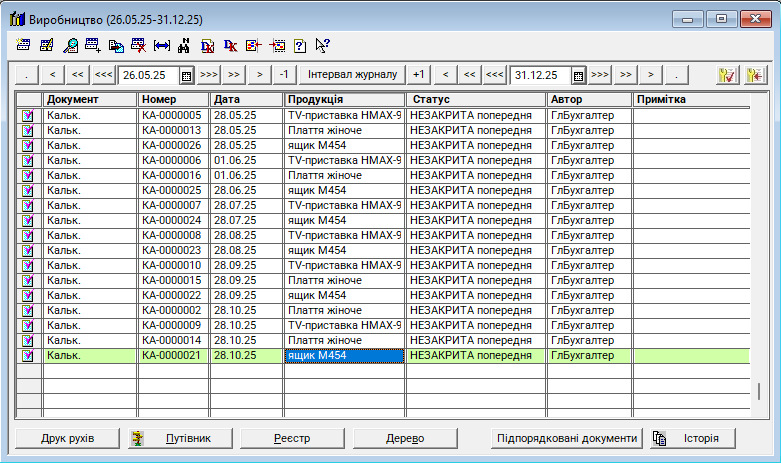
Task: Click the magnifier view document icon
Action: coord(70,45)
